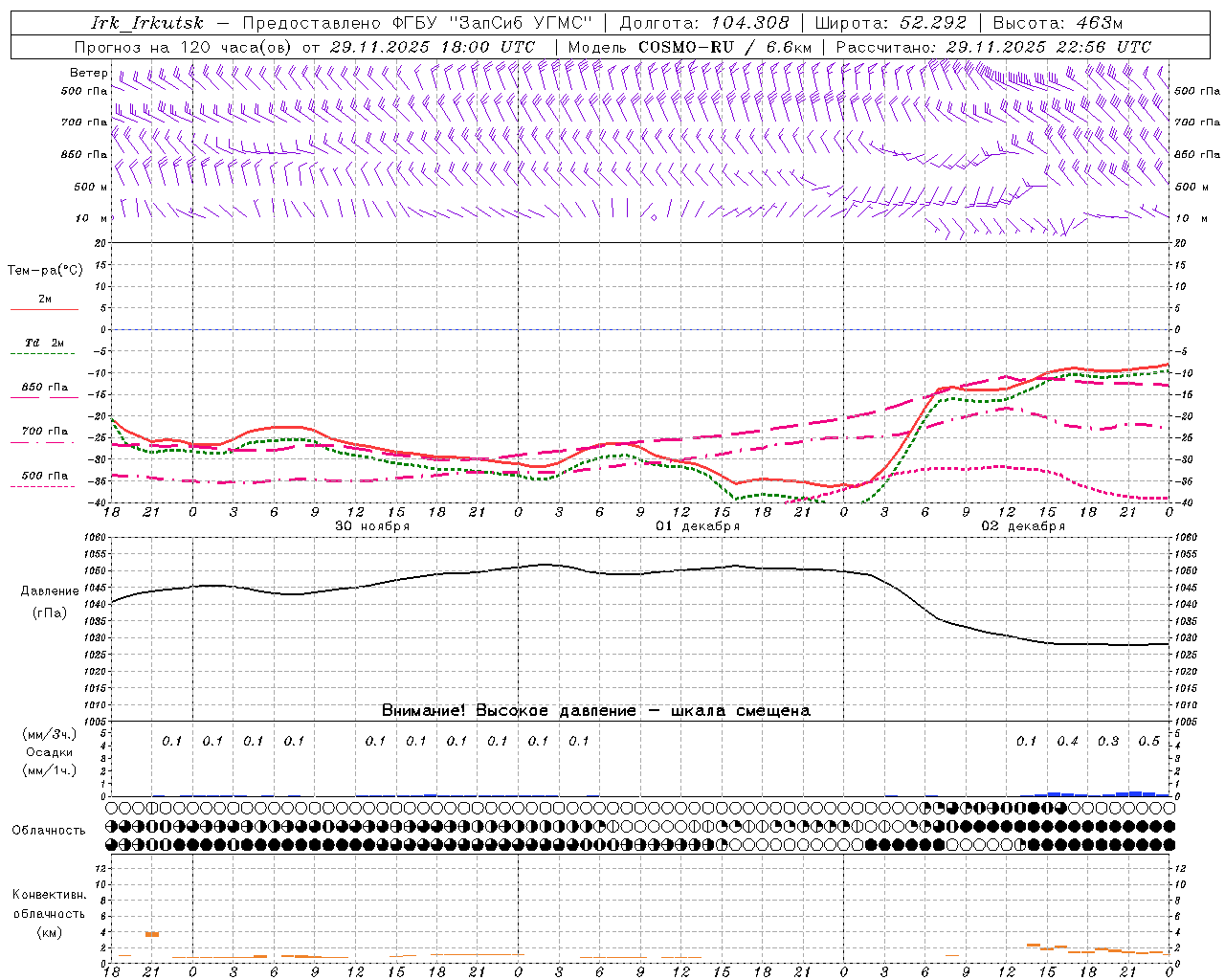1225x980 pixels.
Task: Click the 700 гПа temperature legend entry
Action: (44, 432)
